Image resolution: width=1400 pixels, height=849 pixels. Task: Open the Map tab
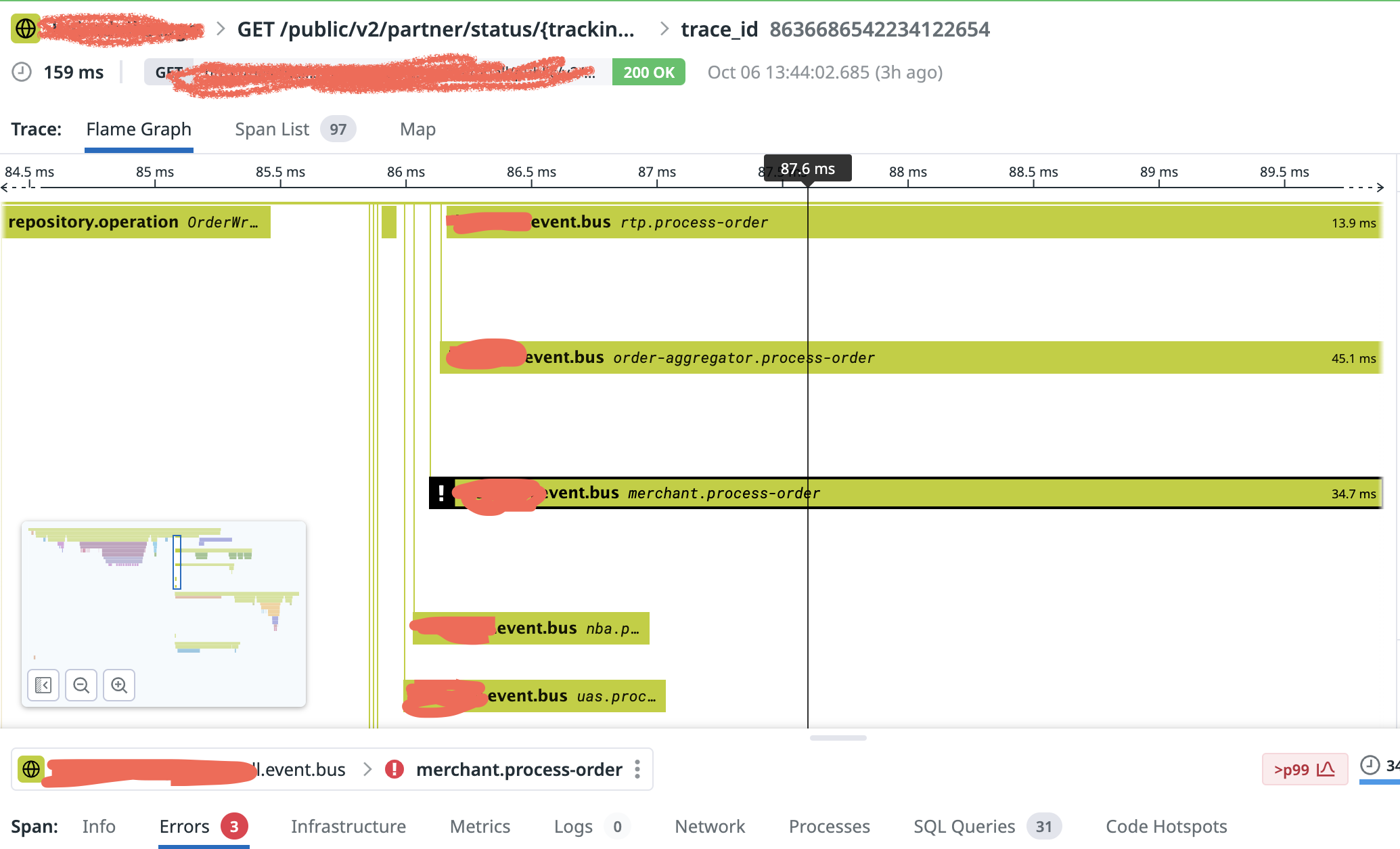coord(417,129)
